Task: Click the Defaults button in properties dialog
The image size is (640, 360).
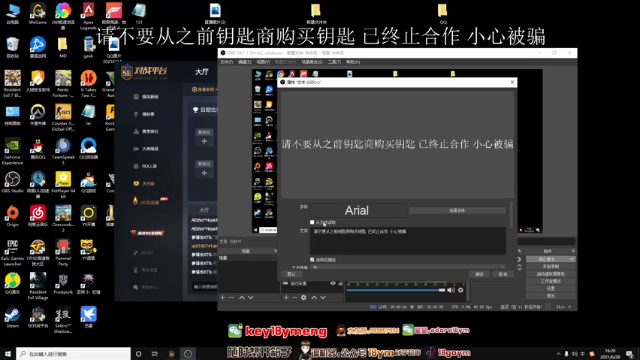Action: tap(291, 274)
